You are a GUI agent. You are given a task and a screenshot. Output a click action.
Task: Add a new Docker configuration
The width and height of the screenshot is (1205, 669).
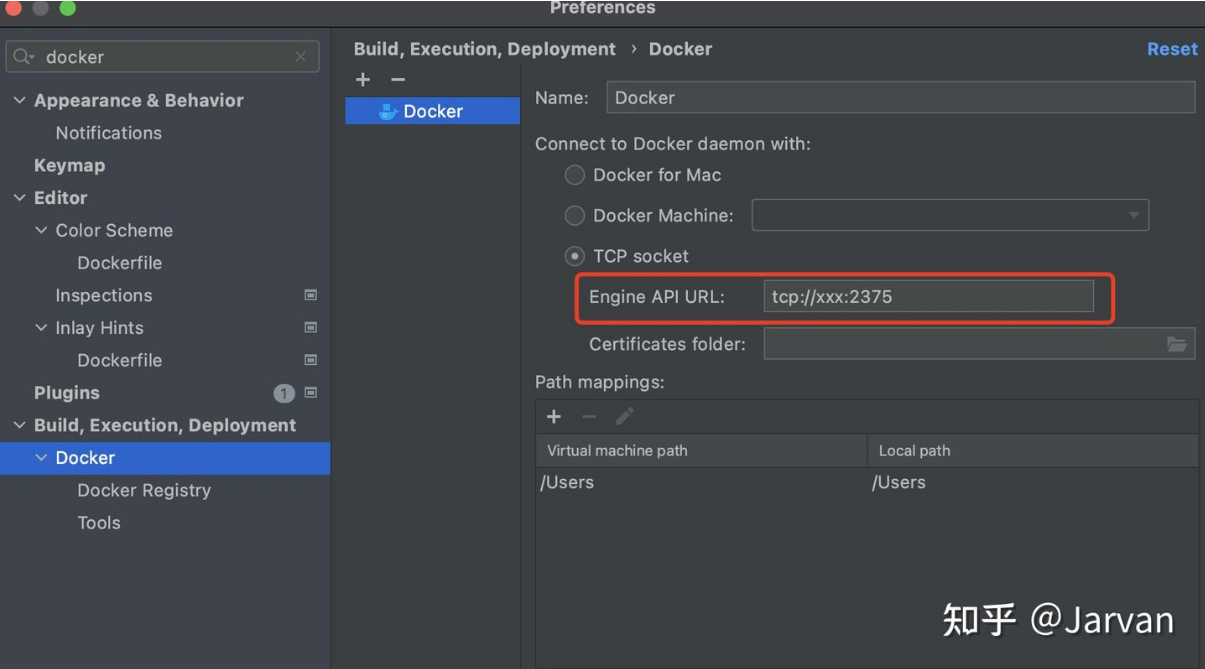click(363, 79)
